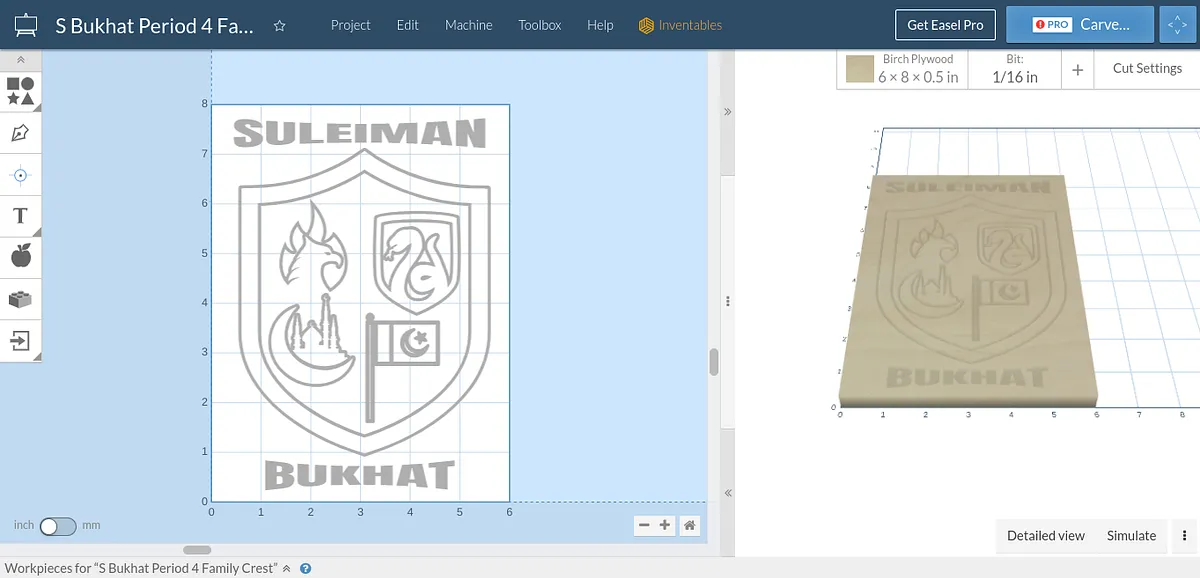Open the three-dot preview options menu

tap(1184, 535)
